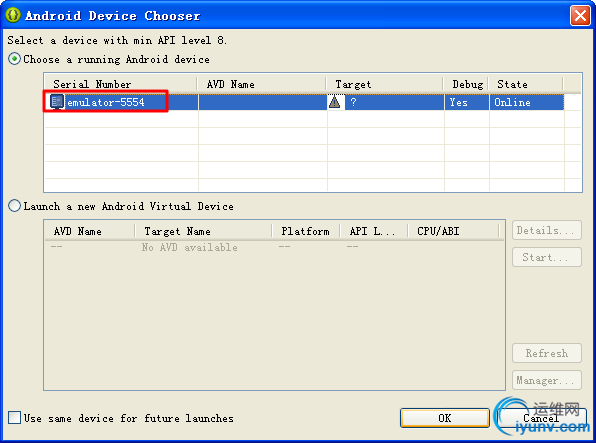Click the Platform column header
596x443 pixels.
(x=306, y=231)
